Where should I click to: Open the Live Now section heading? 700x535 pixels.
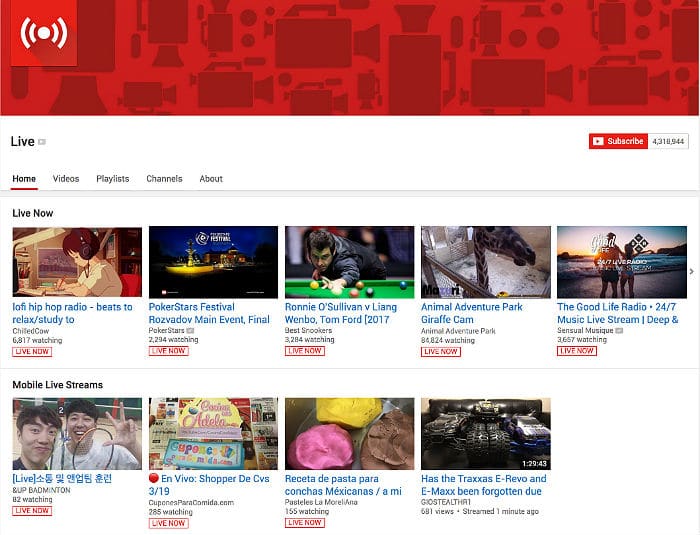pyautogui.click(x=33, y=213)
